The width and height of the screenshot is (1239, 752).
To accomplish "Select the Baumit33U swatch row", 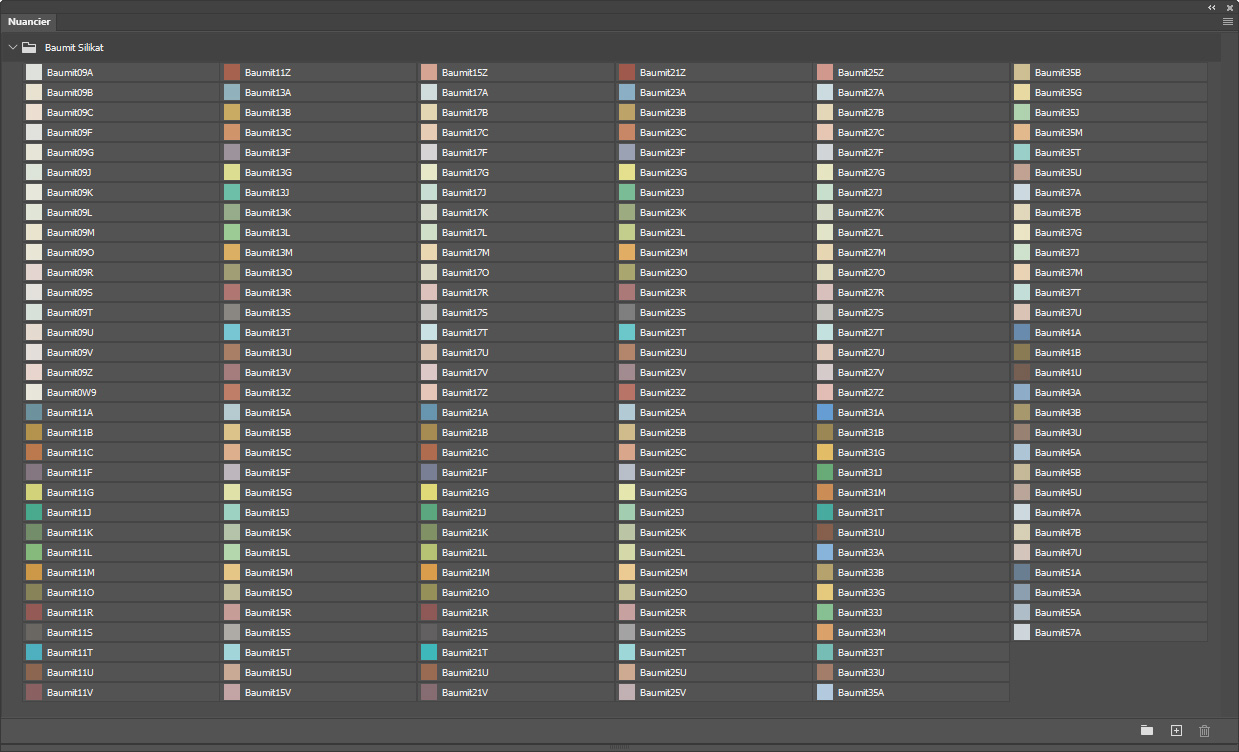I will coord(912,672).
